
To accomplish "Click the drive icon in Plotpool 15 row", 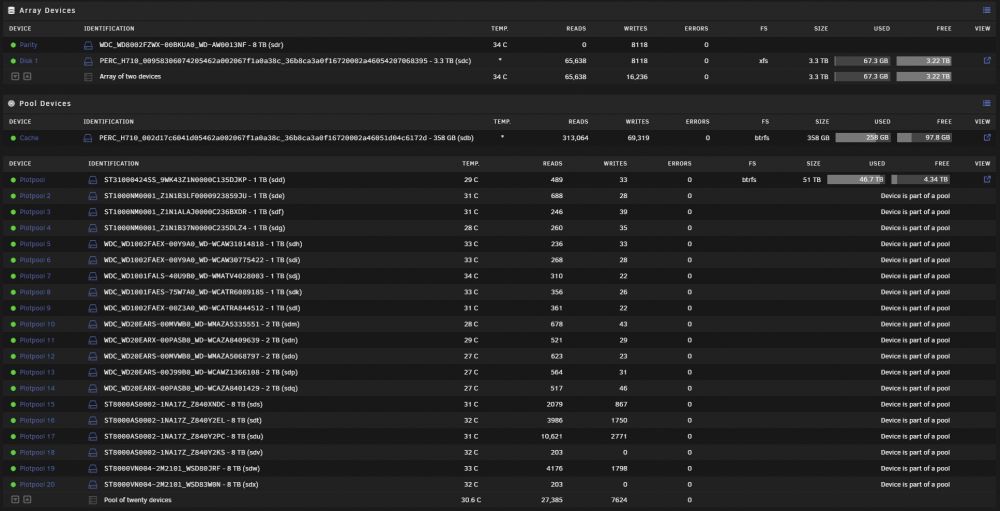I will pyautogui.click(x=92, y=404).
